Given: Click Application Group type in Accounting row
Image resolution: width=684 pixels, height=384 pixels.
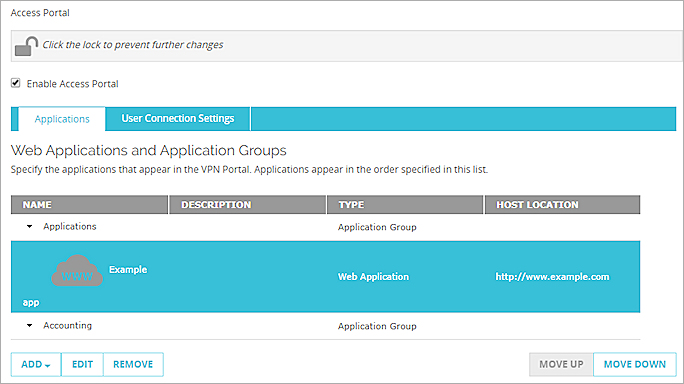Looking at the screenshot, I should [377, 326].
